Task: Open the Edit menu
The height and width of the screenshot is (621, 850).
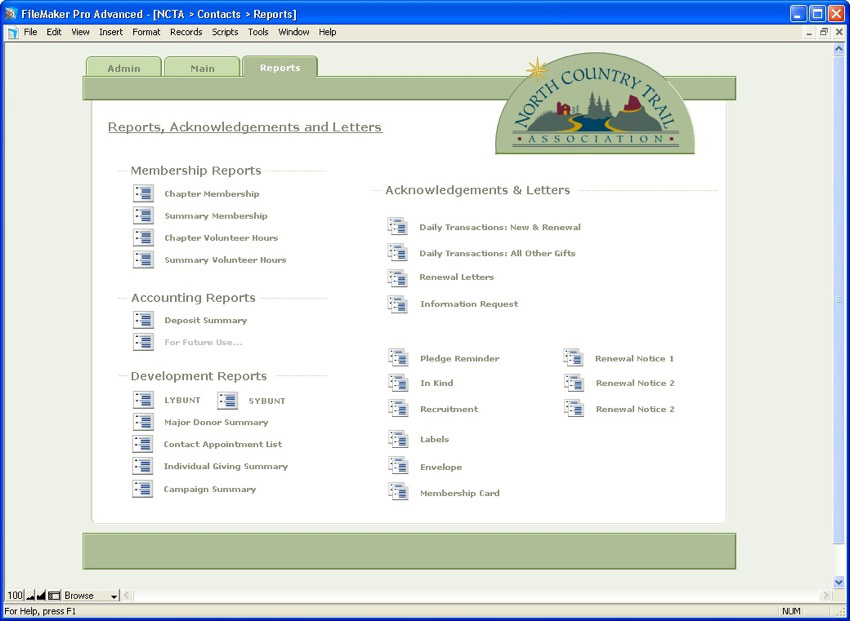Action: tap(54, 32)
